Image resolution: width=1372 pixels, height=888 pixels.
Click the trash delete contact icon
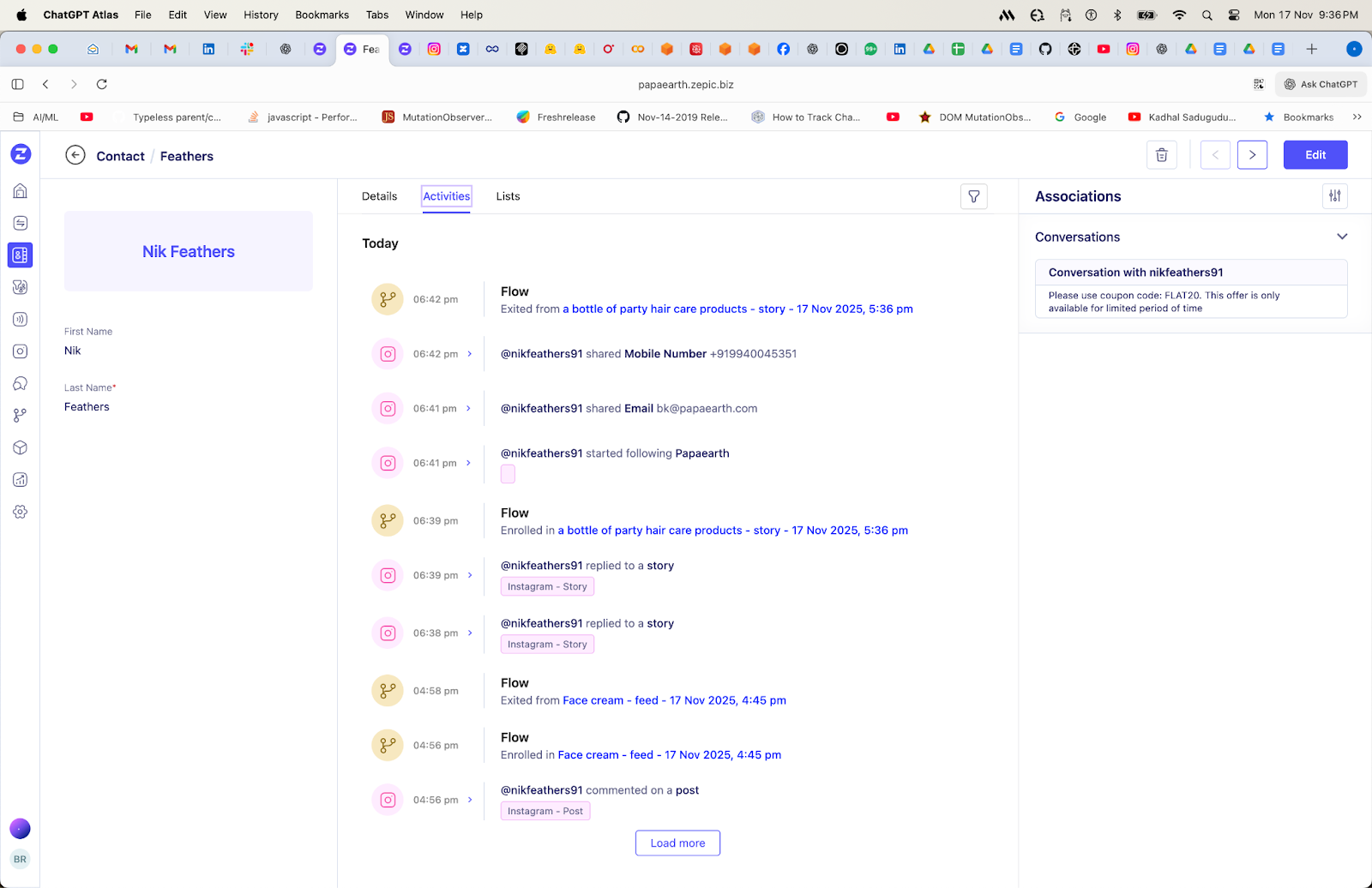(x=1161, y=155)
